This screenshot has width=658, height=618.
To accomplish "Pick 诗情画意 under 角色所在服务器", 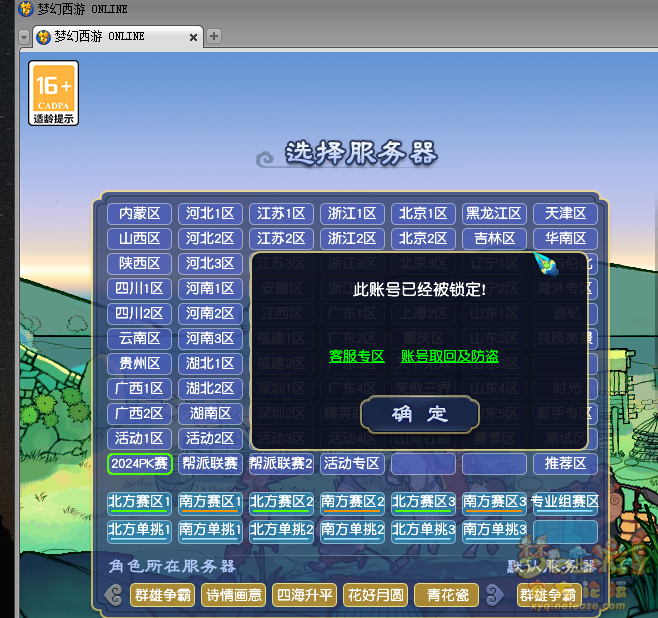I will tap(234, 595).
